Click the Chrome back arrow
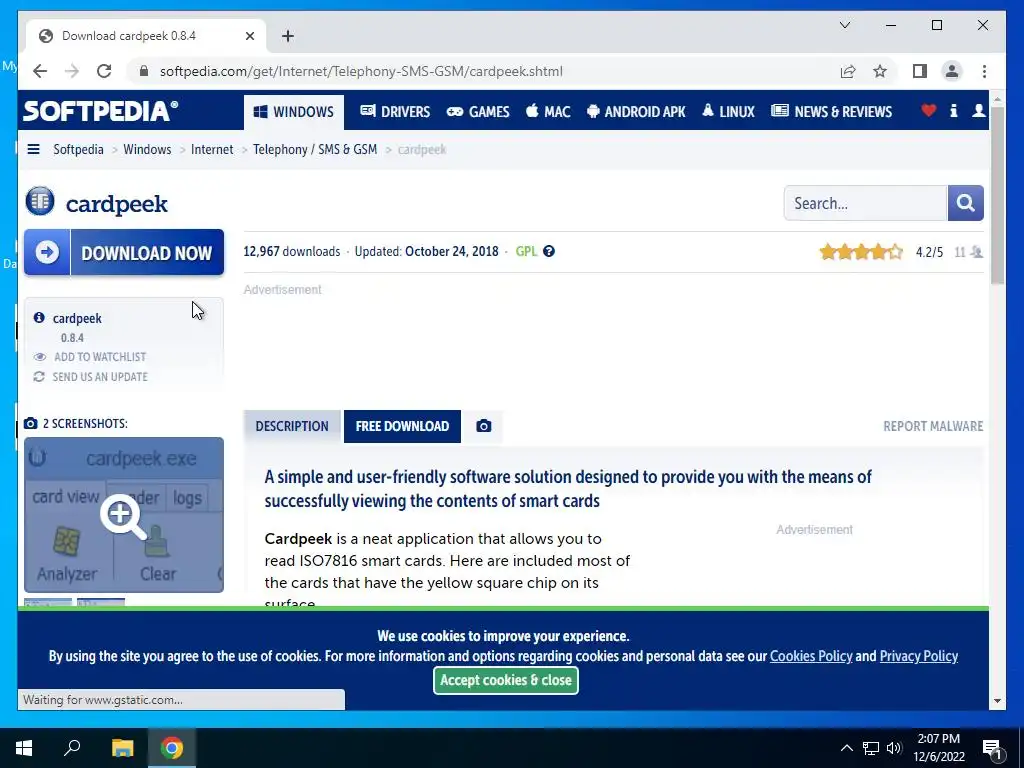This screenshot has height=768, width=1024. [x=40, y=71]
